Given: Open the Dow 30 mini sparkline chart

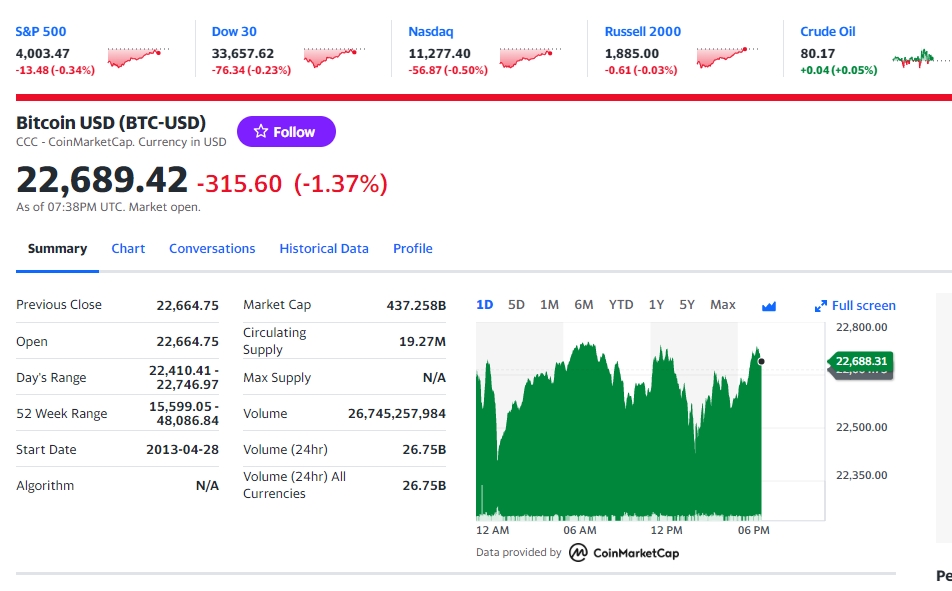Looking at the screenshot, I should click(x=335, y=56).
